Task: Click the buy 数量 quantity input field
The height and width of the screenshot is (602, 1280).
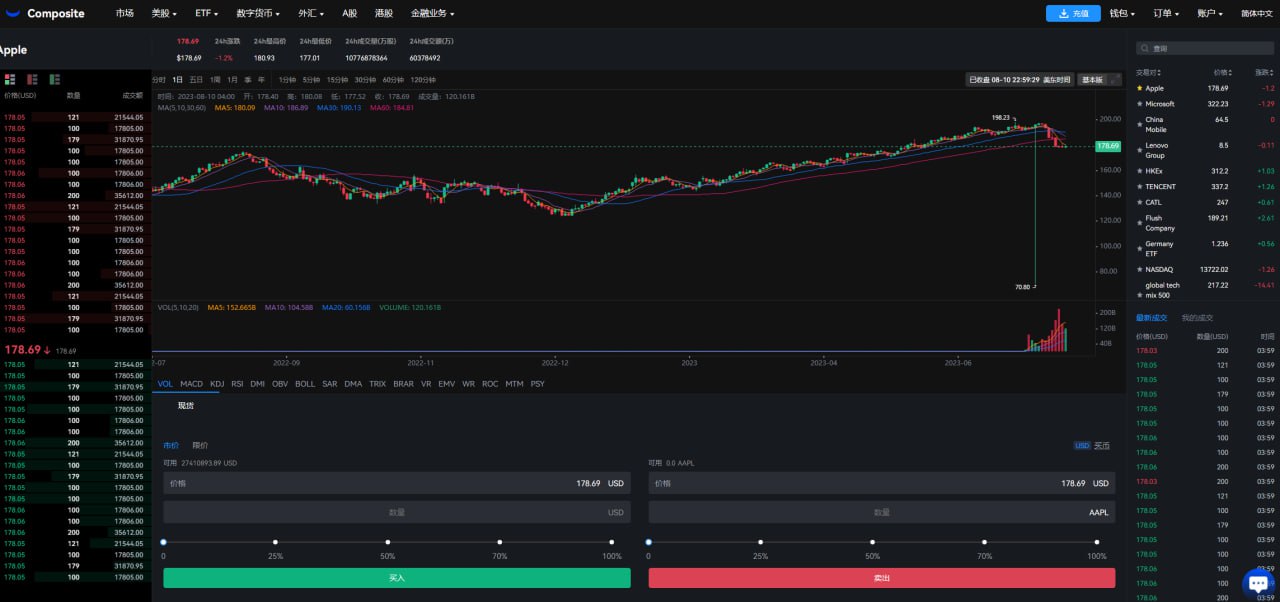Action: (x=397, y=512)
